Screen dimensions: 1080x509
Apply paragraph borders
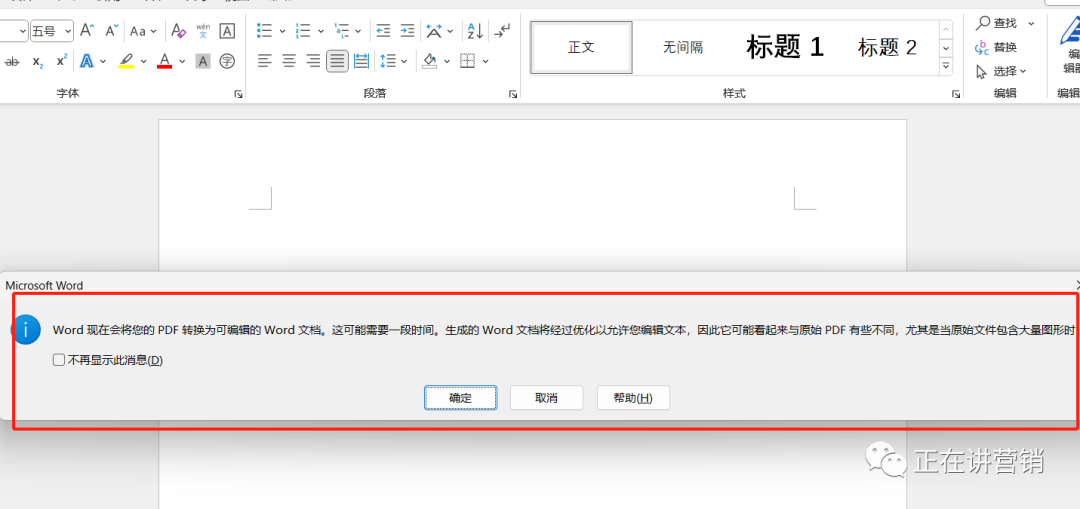[468, 61]
